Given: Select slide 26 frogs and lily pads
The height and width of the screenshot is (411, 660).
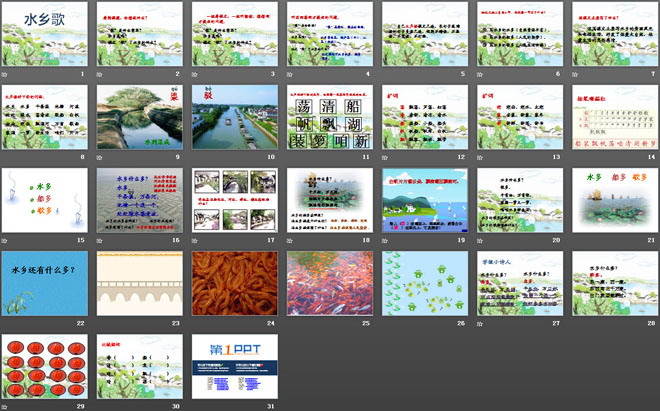Looking at the screenshot, I should click(x=425, y=283).
